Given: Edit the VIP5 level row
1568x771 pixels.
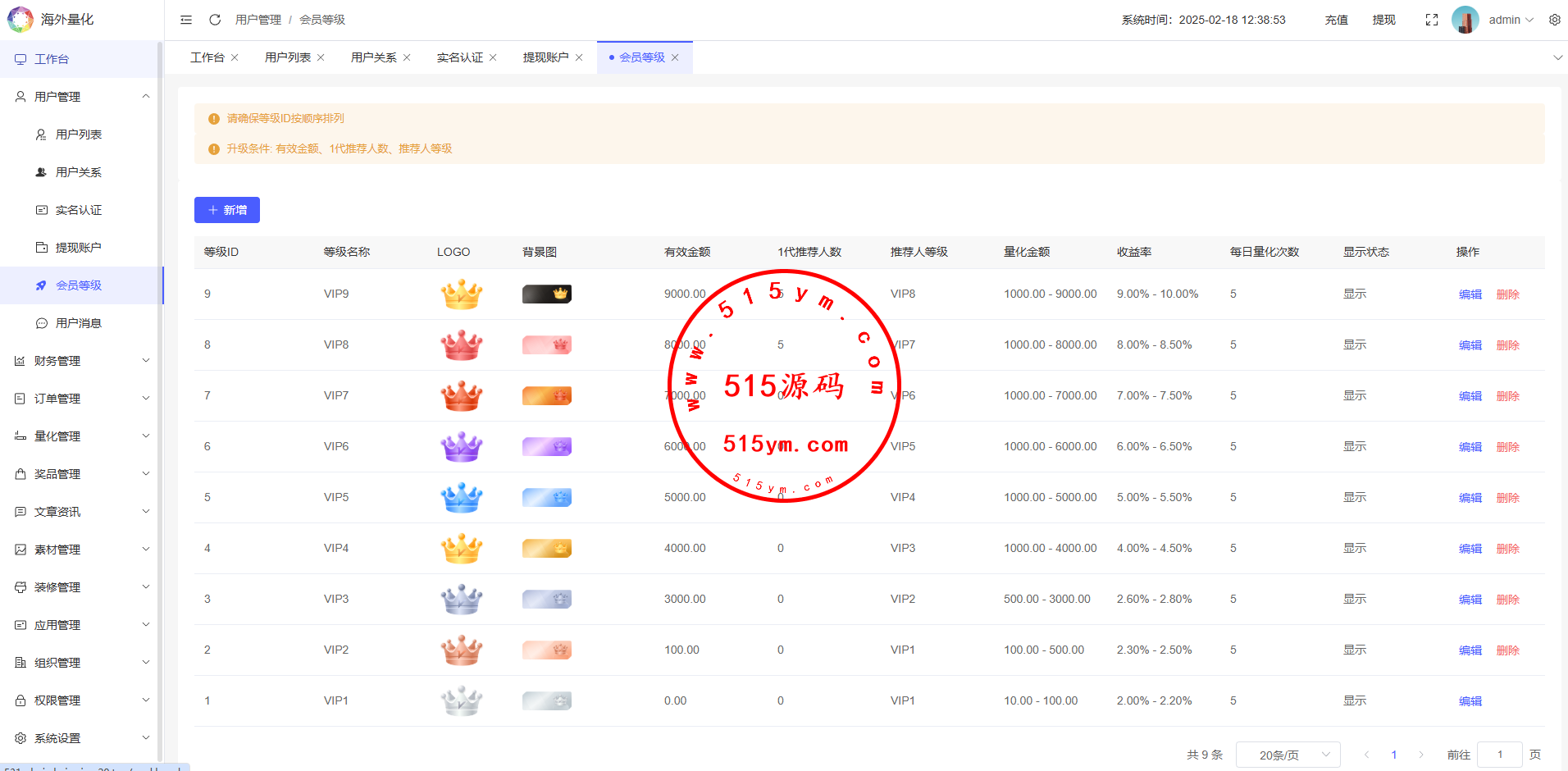Looking at the screenshot, I should pyautogui.click(x=1470, y=498).
